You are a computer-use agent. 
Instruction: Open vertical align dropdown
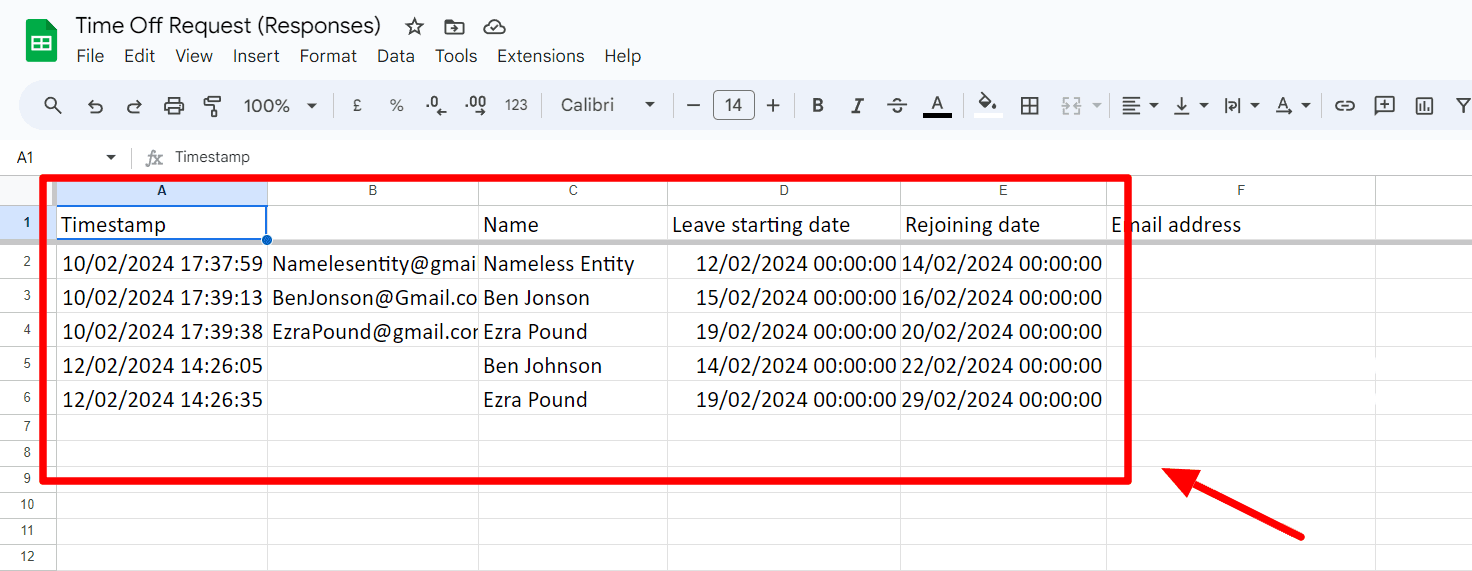(1190, 105)
